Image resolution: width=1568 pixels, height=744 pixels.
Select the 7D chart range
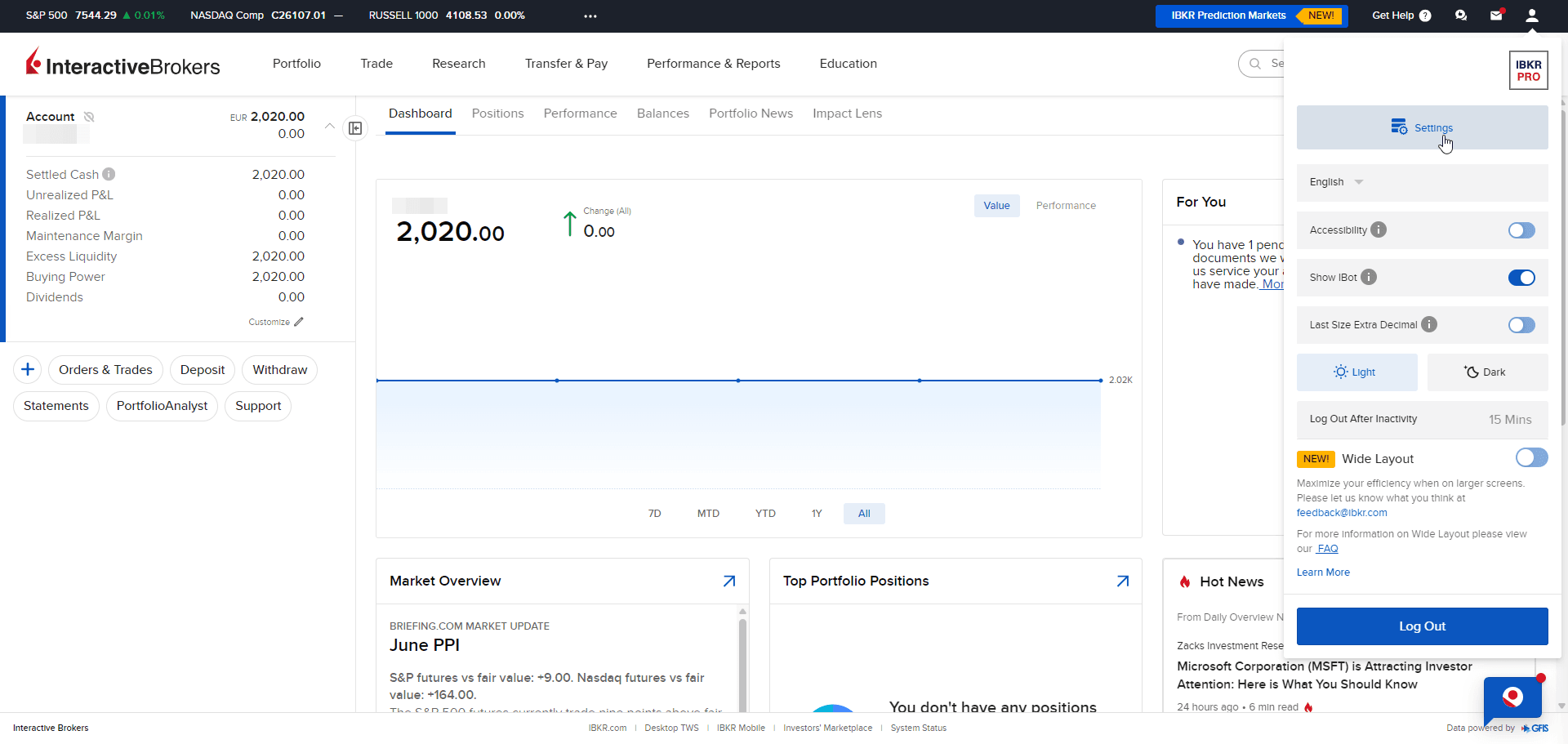pyautogui.click(x=654, y=514)
